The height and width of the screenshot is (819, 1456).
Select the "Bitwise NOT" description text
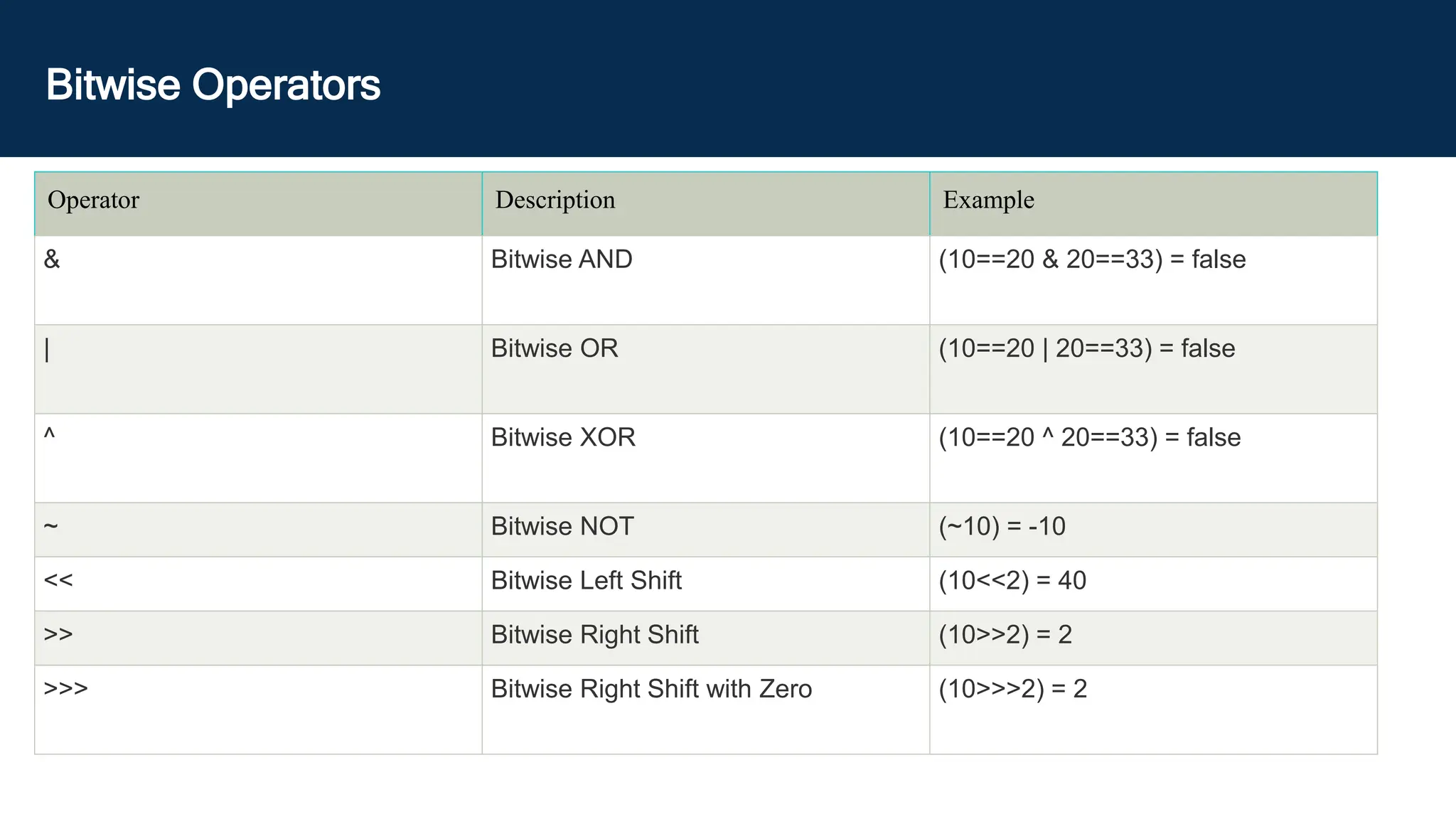(562, 527)
